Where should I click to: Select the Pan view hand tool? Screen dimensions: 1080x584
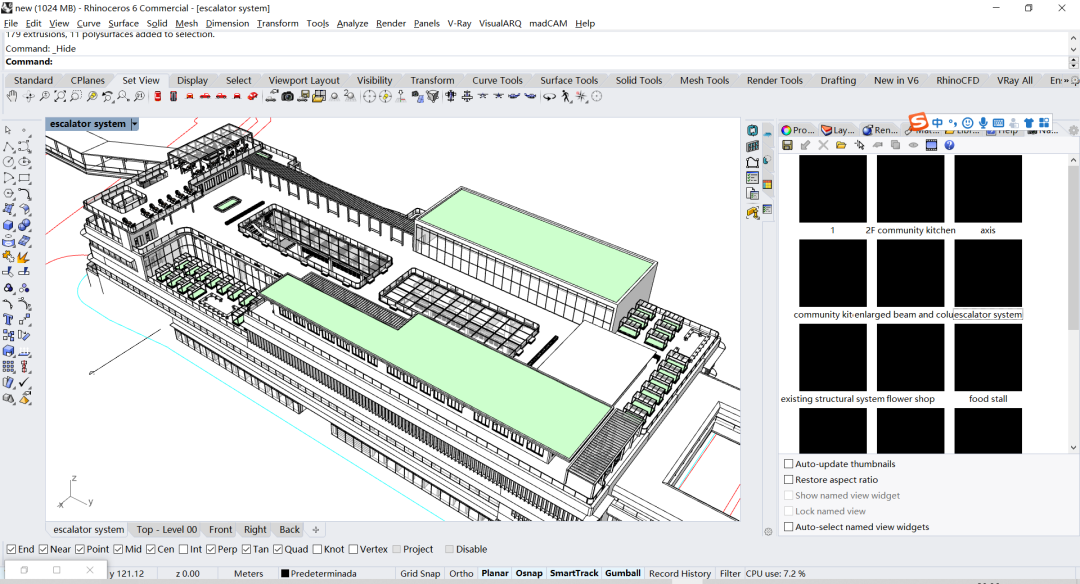point(12,97)
